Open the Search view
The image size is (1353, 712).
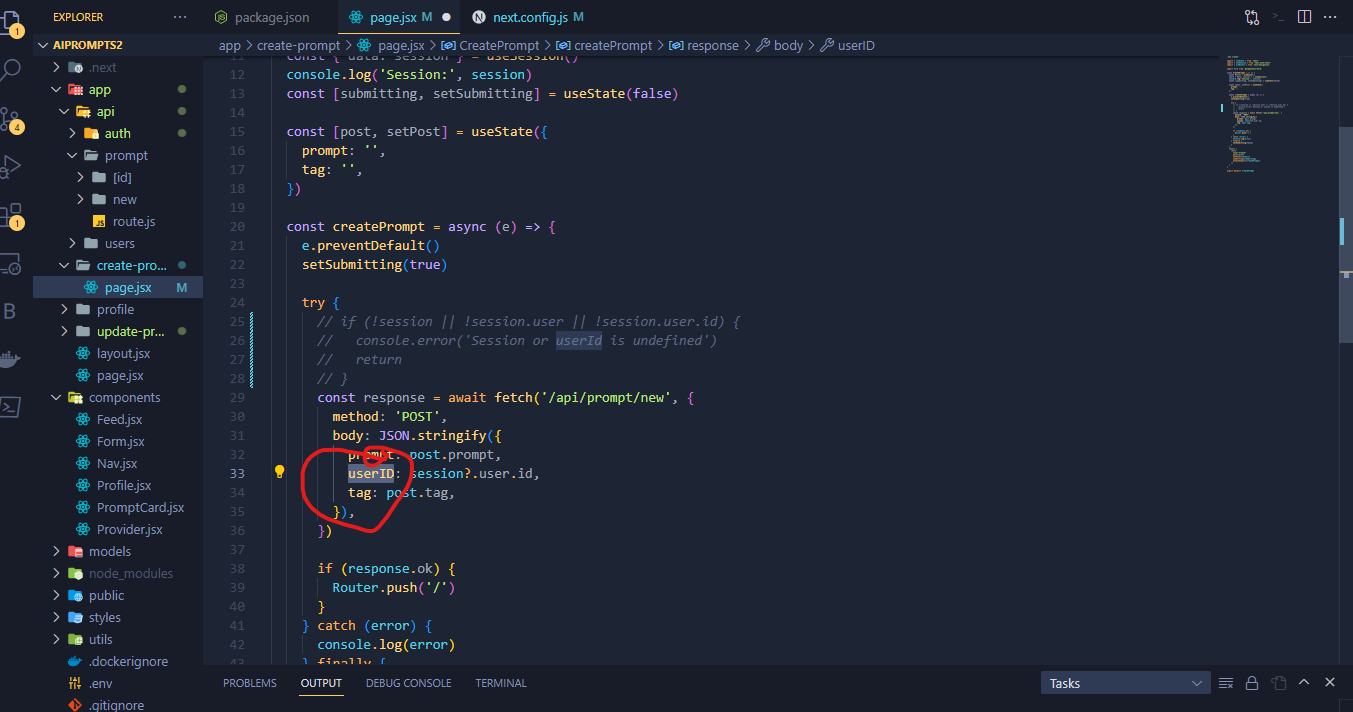pyautogui.click(x=11, y=70)
